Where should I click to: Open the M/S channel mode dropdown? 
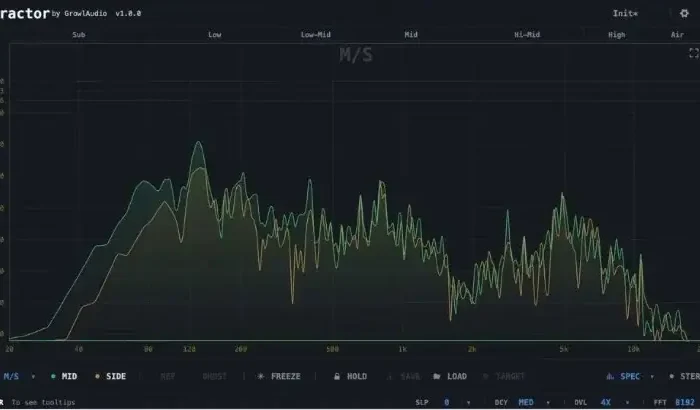[19, 377]
